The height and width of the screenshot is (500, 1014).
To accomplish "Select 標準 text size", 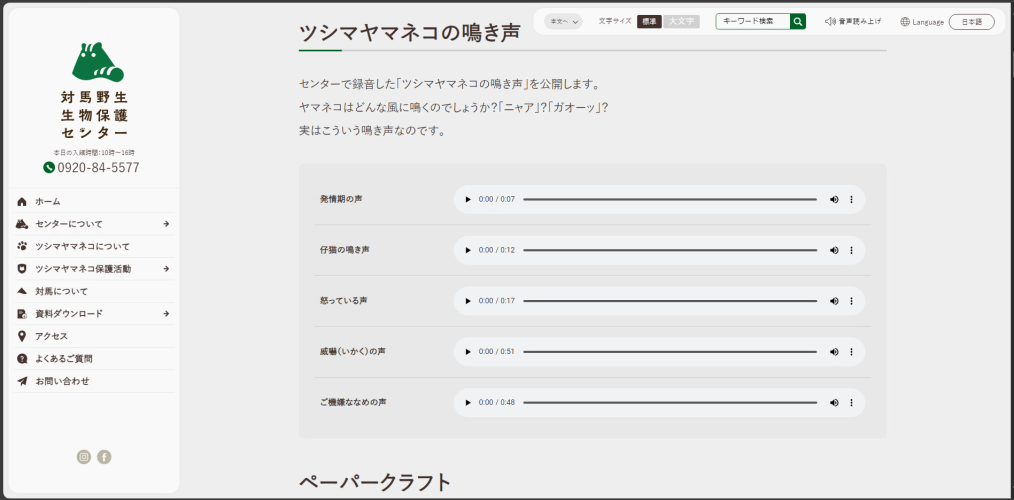I will pyautogui.click(x=649, y=21).
